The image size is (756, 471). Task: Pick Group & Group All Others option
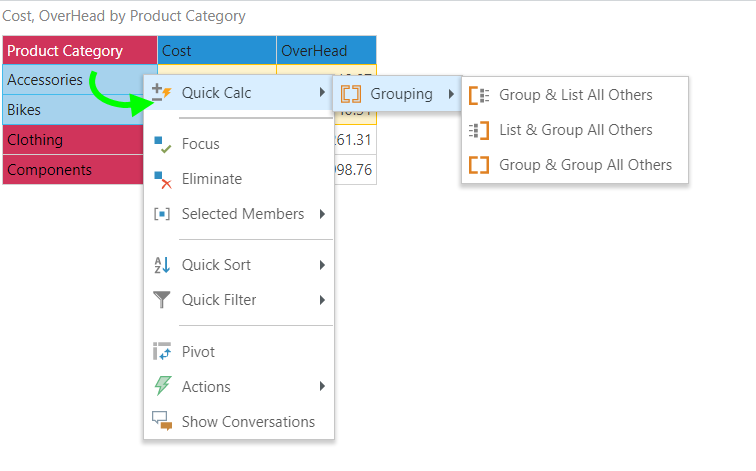click(x=585, y=165)
